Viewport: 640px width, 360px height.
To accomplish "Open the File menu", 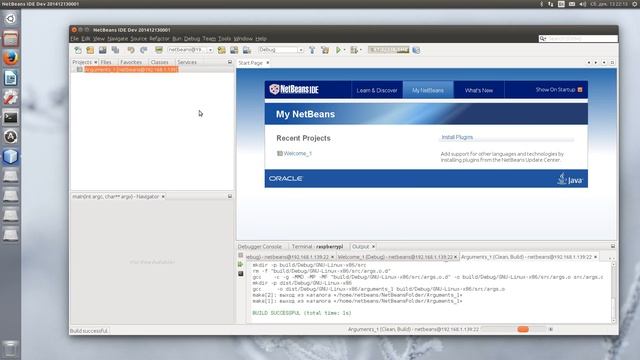I will click(x=74, y=38).
